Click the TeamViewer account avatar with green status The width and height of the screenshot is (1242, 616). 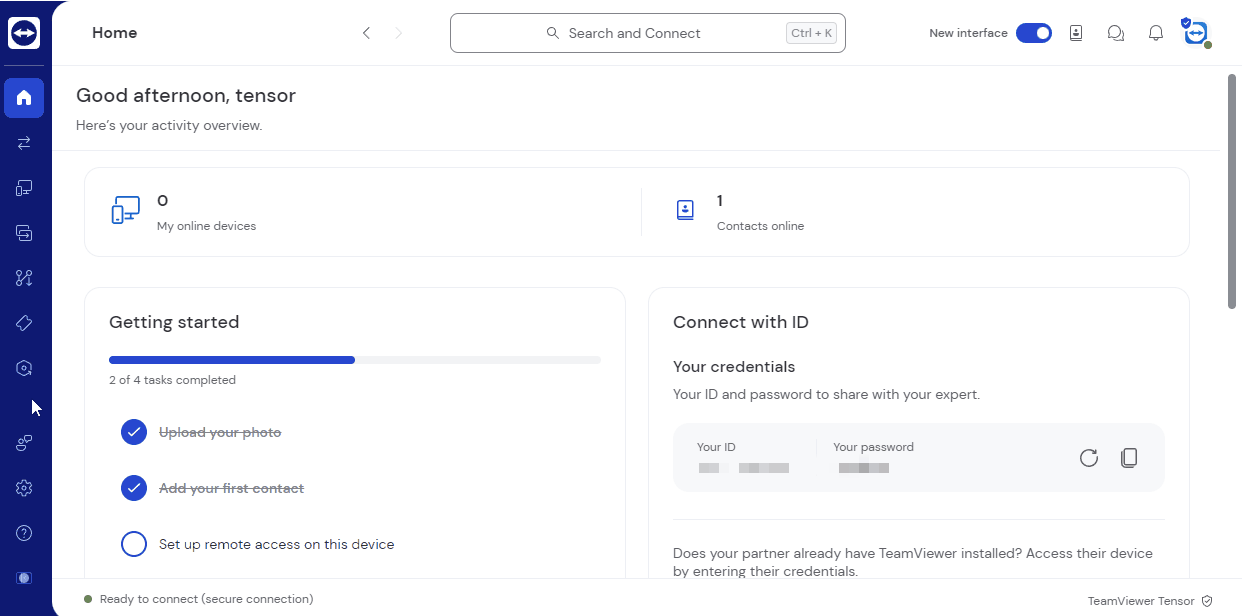click(1196, 32)
